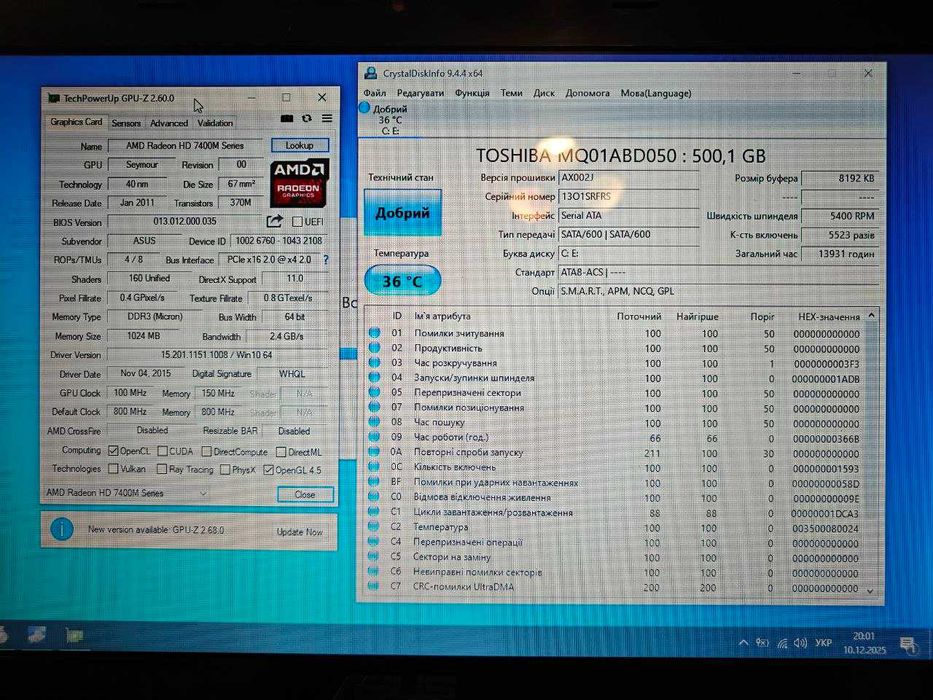This screenshot has width=933, height=700.
Task: Open the Редагувати menu
Action: [x=420, y=93]
